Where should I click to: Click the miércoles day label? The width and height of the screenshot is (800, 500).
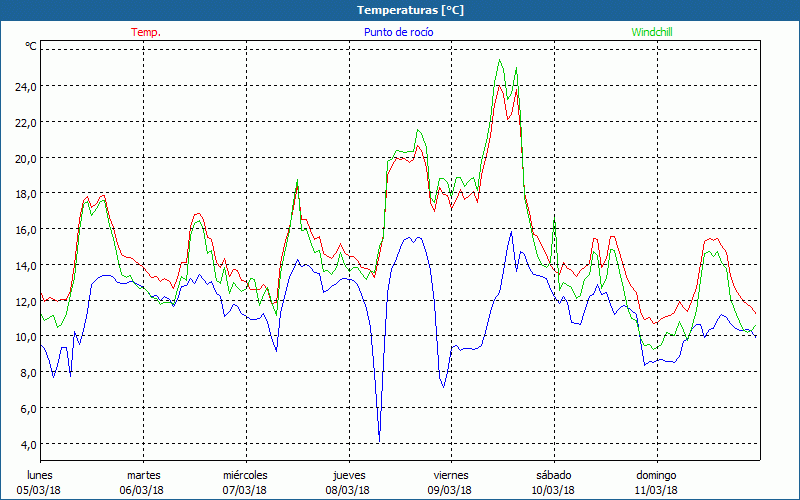pos(245,475)
